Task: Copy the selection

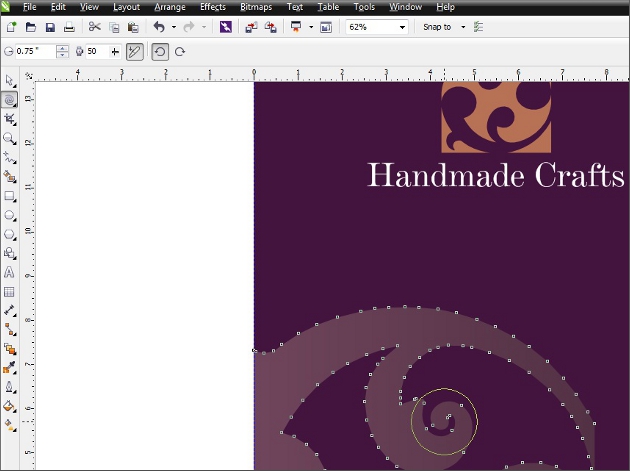Action: [114, 27]
